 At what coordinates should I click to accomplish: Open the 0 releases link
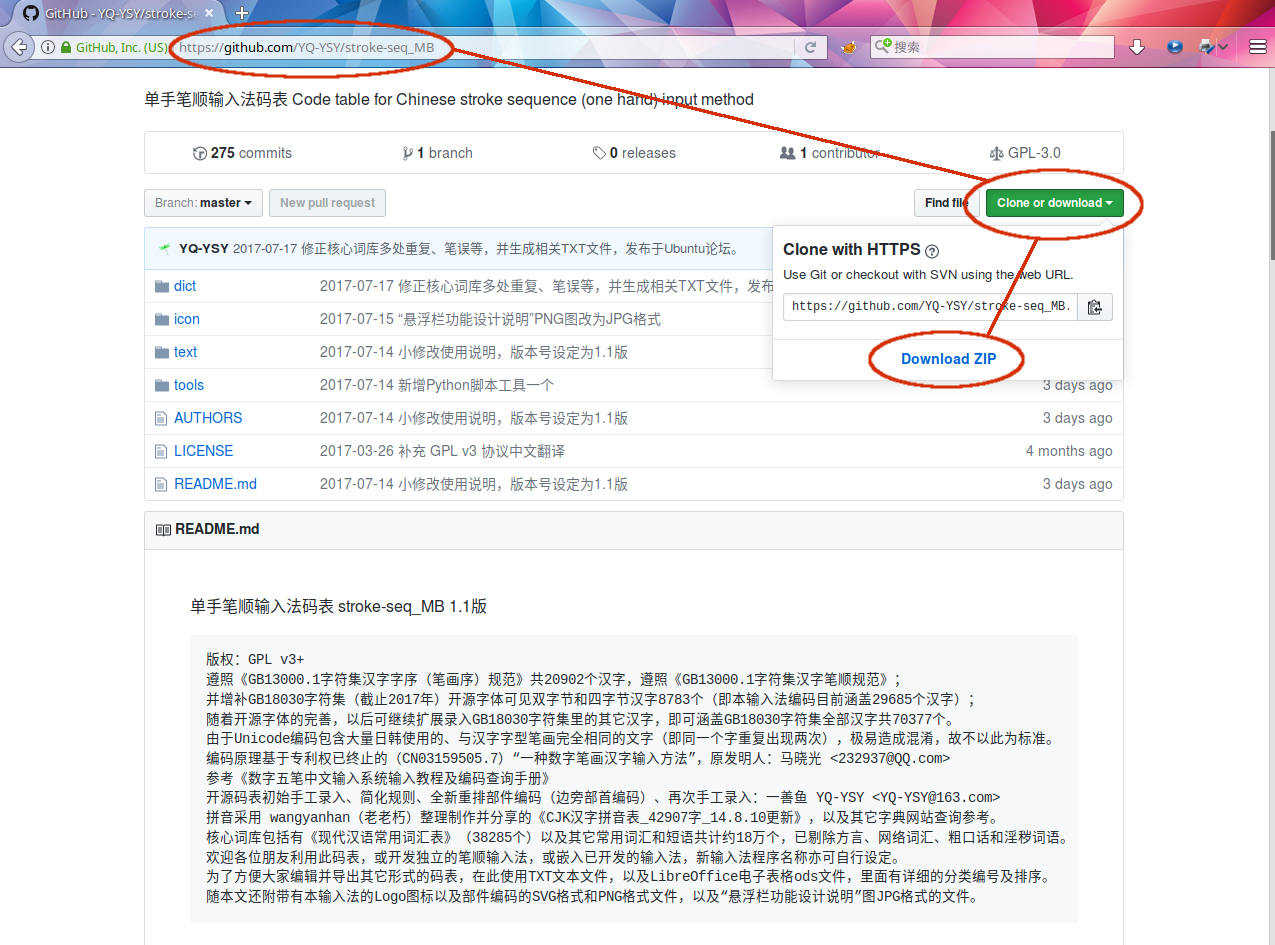pos(634,153)
